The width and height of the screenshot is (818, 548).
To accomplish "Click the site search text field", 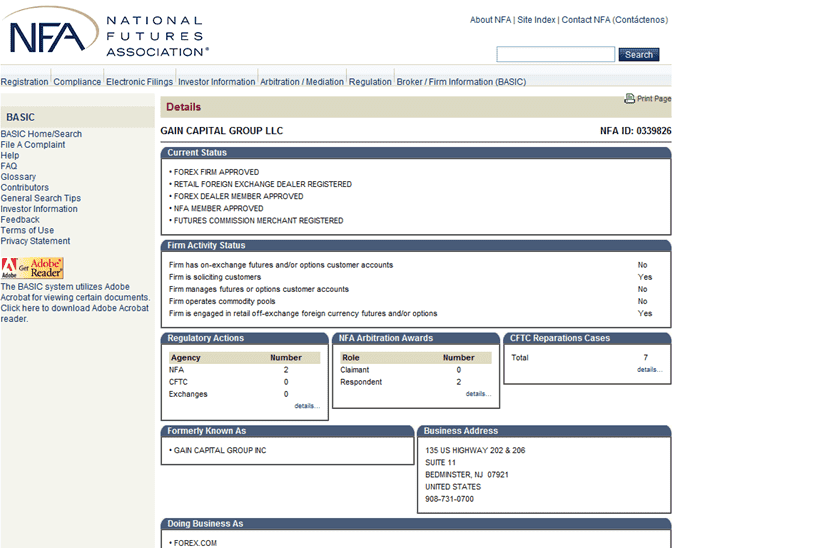I will pos(556,54).
